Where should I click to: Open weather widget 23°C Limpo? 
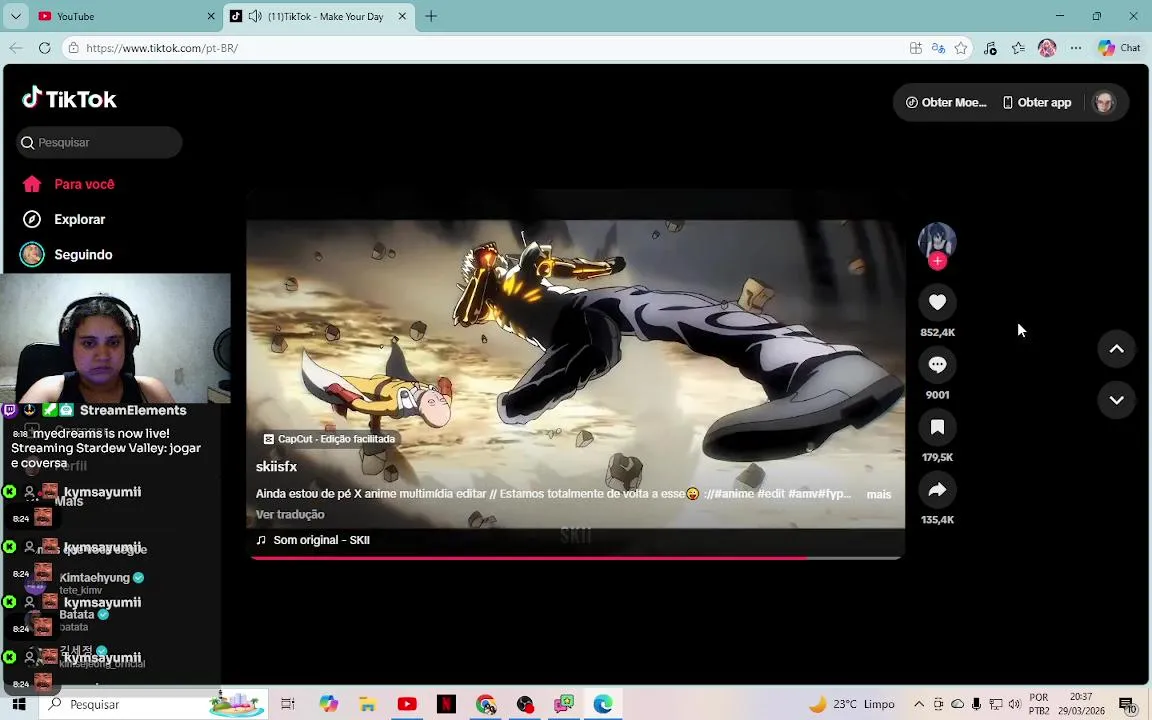tap(852, 704)
